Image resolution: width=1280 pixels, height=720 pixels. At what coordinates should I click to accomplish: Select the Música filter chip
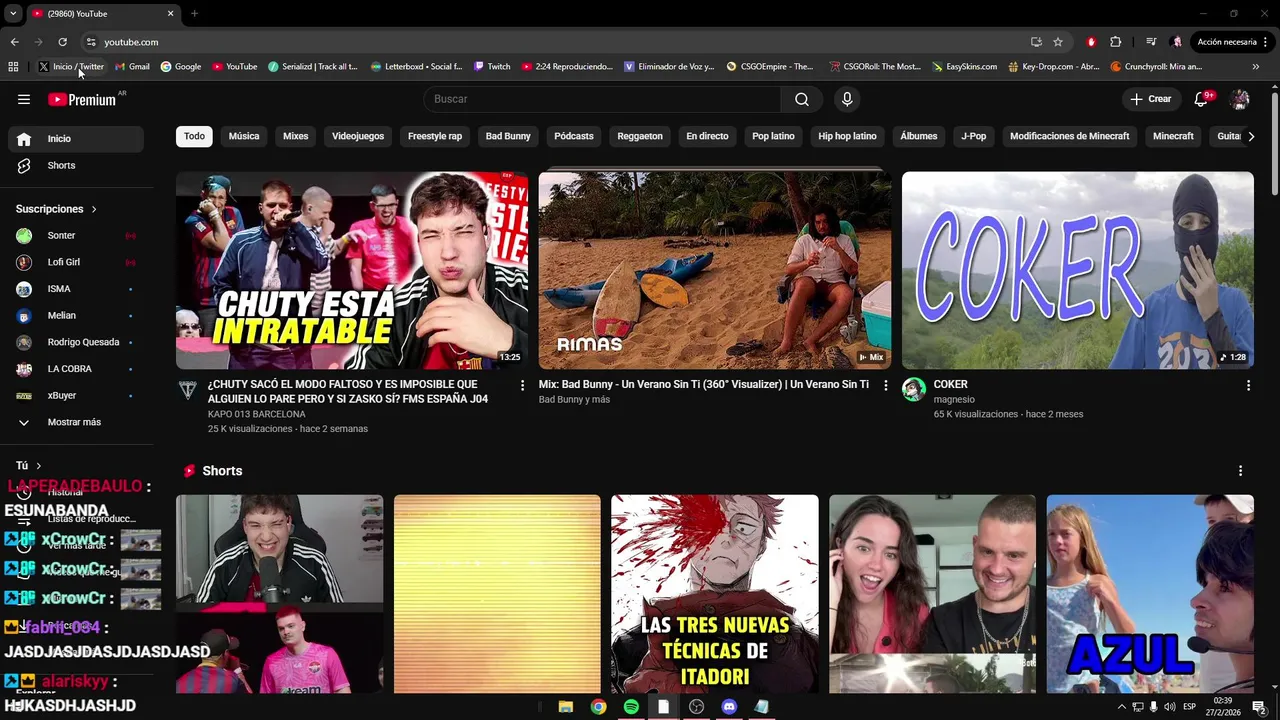tap(244, 136)
